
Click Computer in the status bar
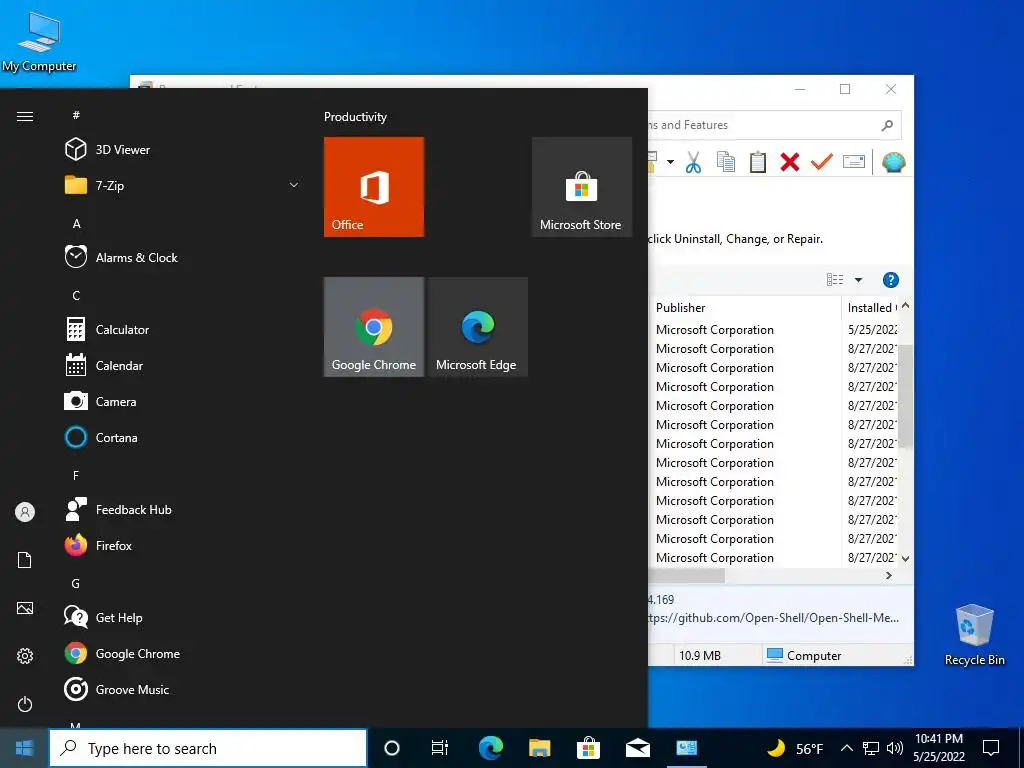point(803,655)
